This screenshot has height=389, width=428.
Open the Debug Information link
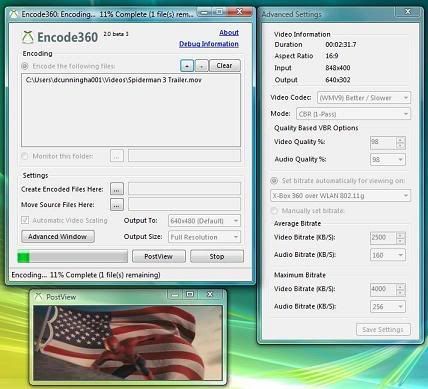[x=209, y=44]
